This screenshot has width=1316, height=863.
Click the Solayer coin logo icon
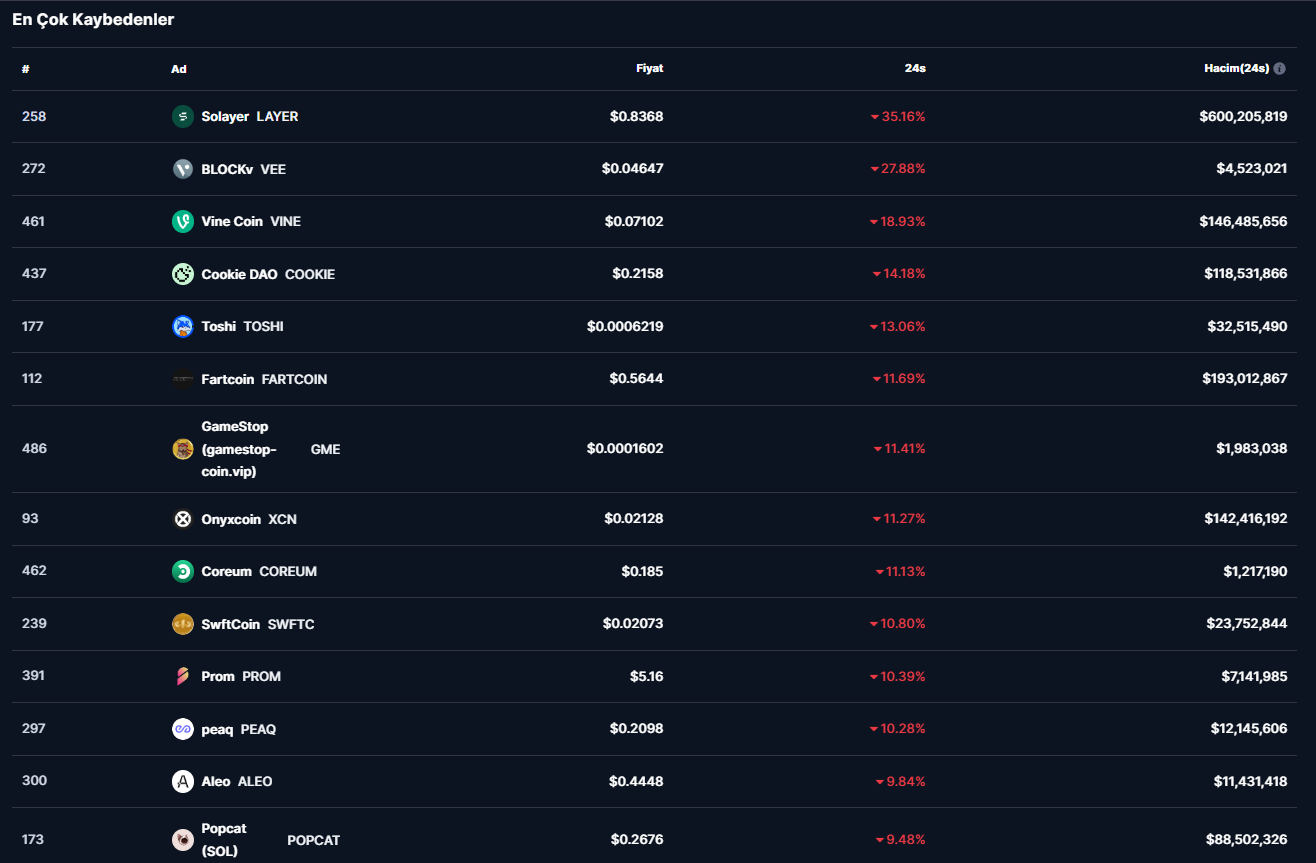[x=182, y=117]
